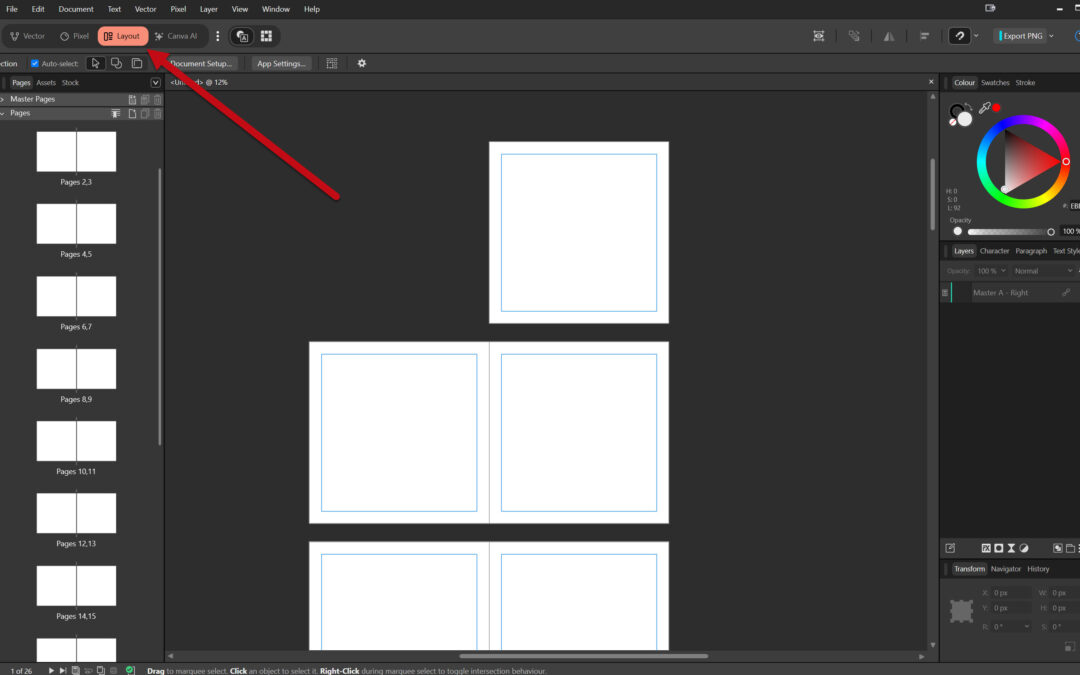Click the grid squares icon in top toolbar
Viewport: 1080px width, 675px height.
coord(266,36)
